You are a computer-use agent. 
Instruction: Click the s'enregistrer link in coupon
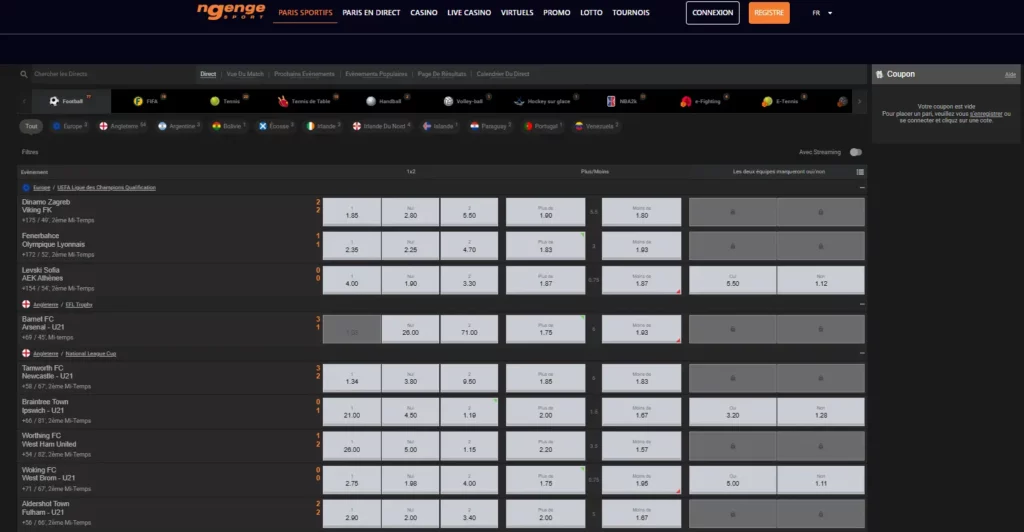(x=985, y=114)
